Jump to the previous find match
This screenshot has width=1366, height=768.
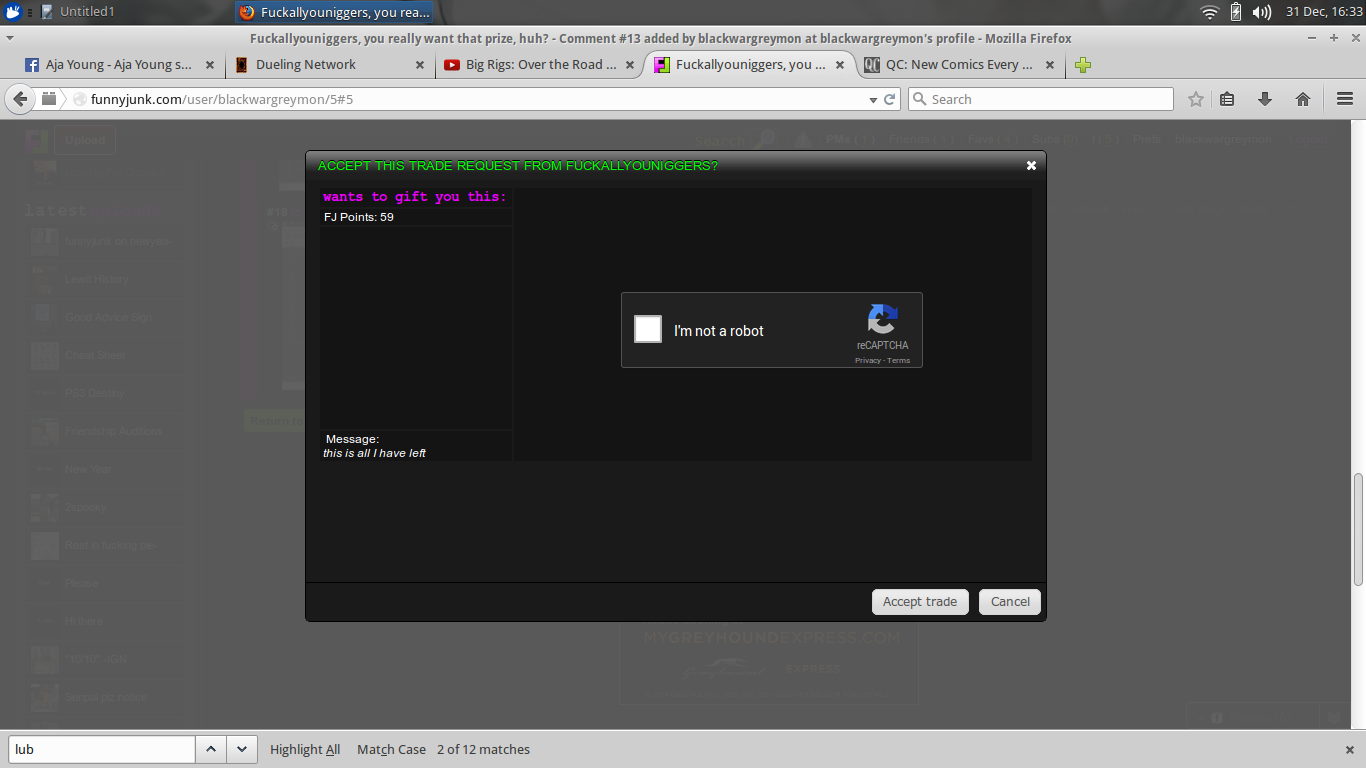coord(211,749)
